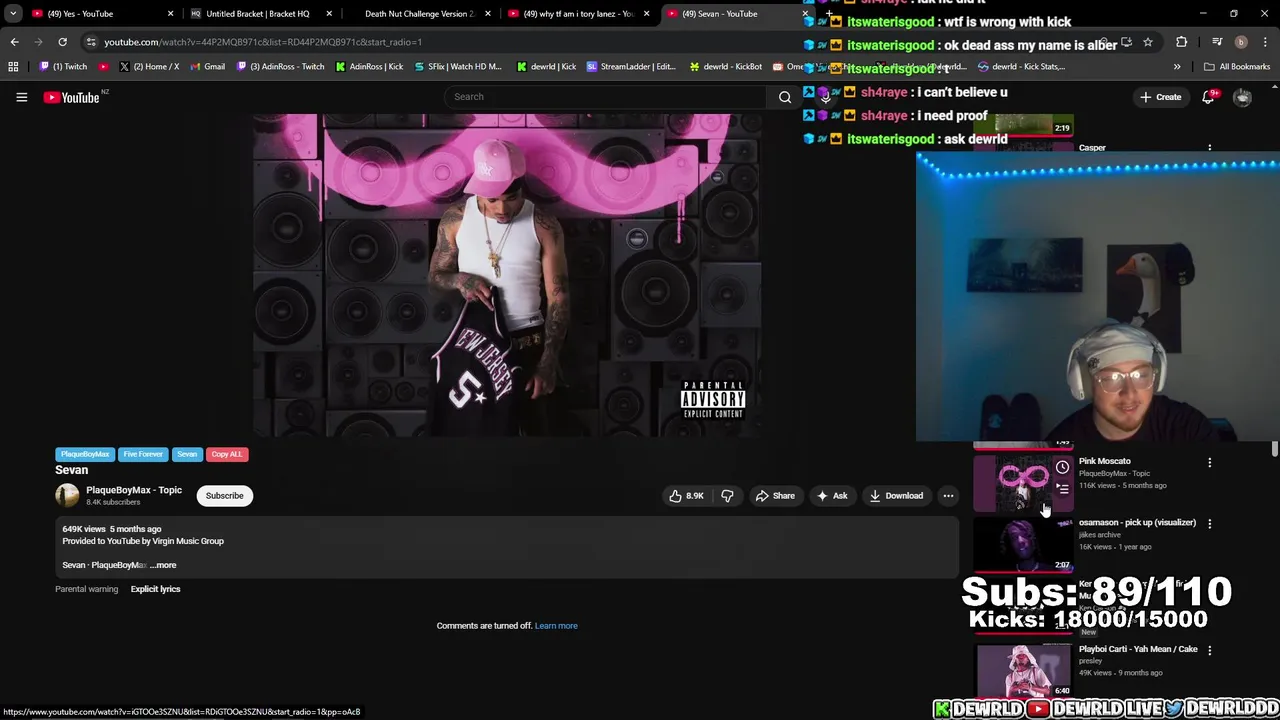Go back in browser history
1280x720 pixels.
[14, 42]
